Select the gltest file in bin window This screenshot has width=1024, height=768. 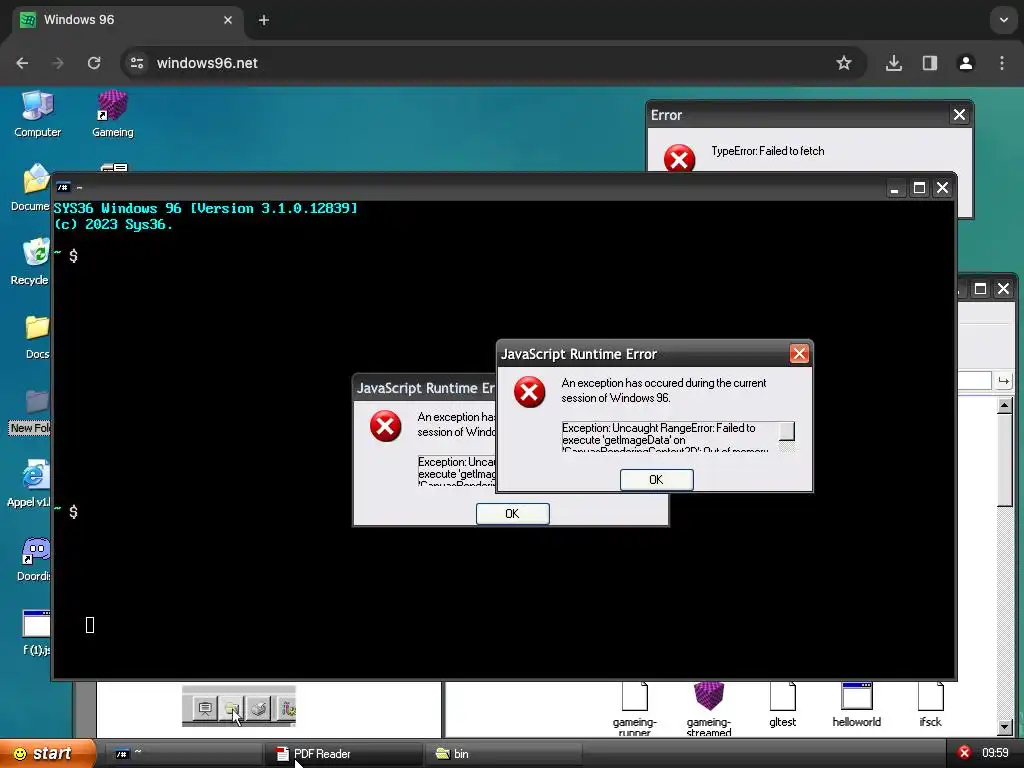pos(782,705)
